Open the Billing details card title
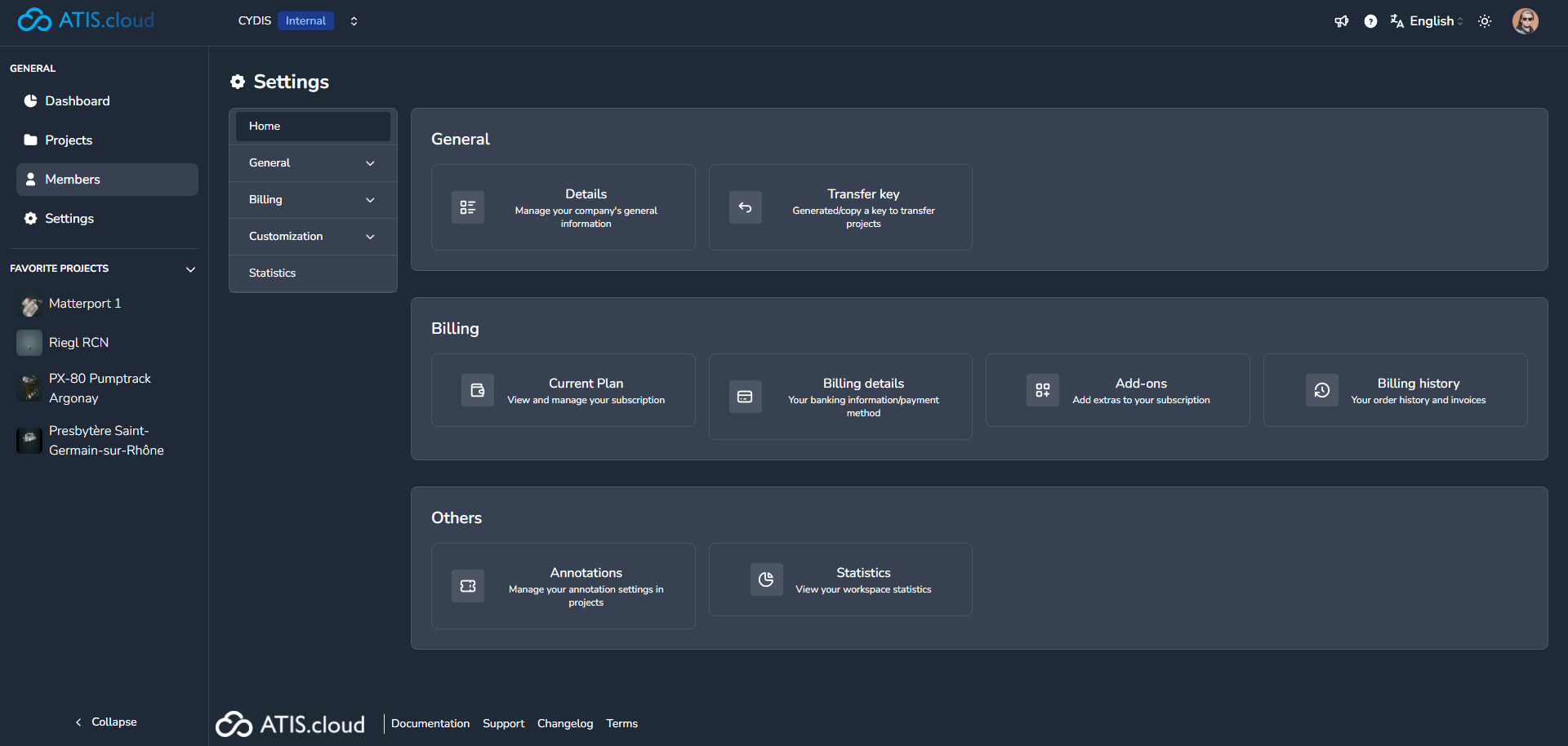Image resolution: width=1568 pixels, height=746 pixels. (863, 384)
